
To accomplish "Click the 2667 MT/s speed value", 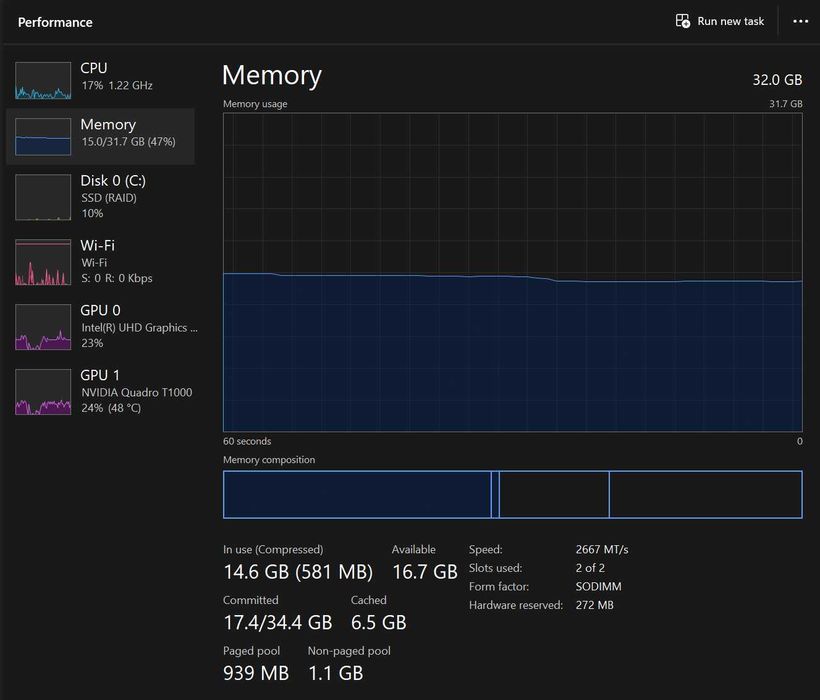I will [602, 549].
